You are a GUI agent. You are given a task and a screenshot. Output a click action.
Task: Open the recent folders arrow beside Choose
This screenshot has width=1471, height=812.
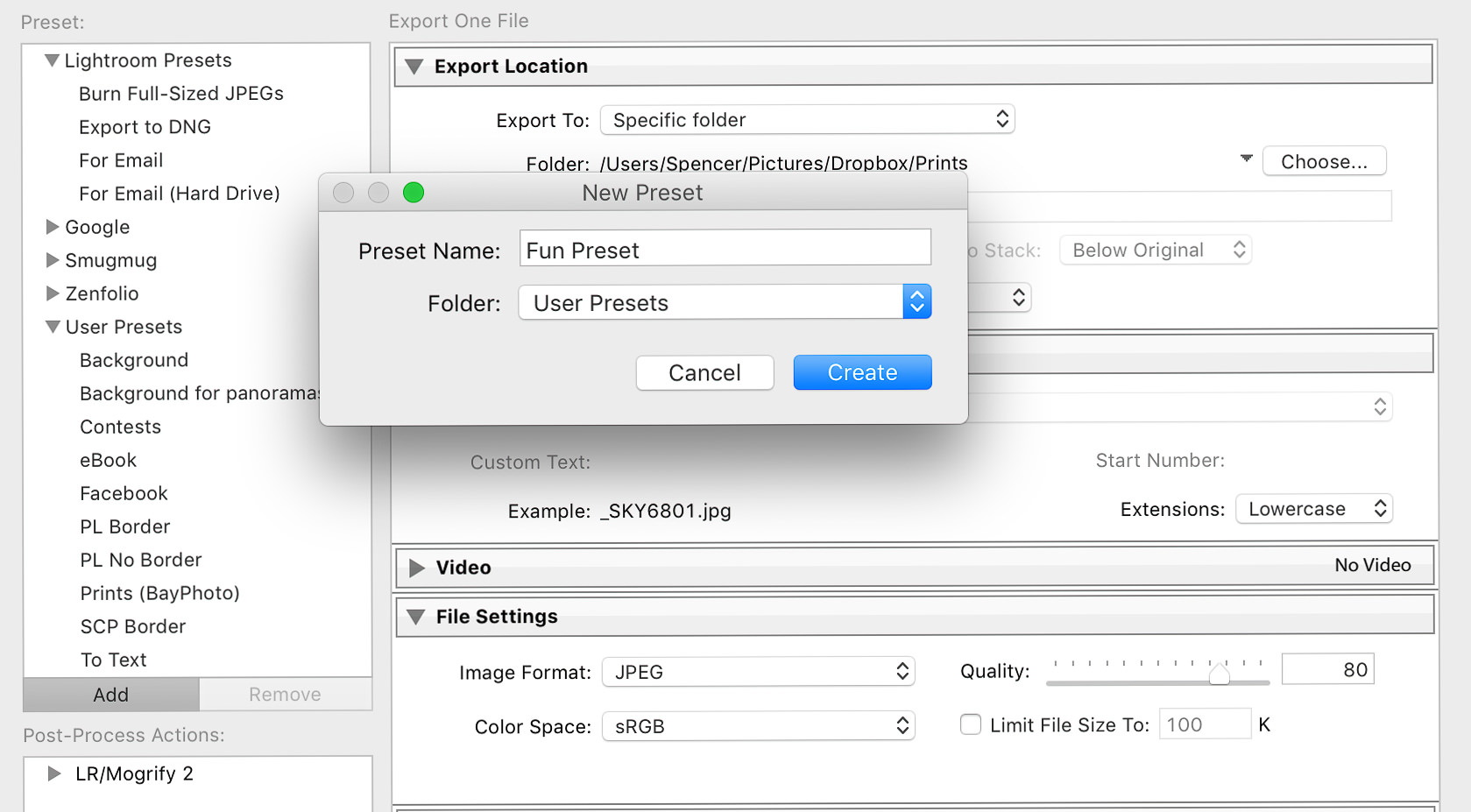click(x=1246, y=159)
